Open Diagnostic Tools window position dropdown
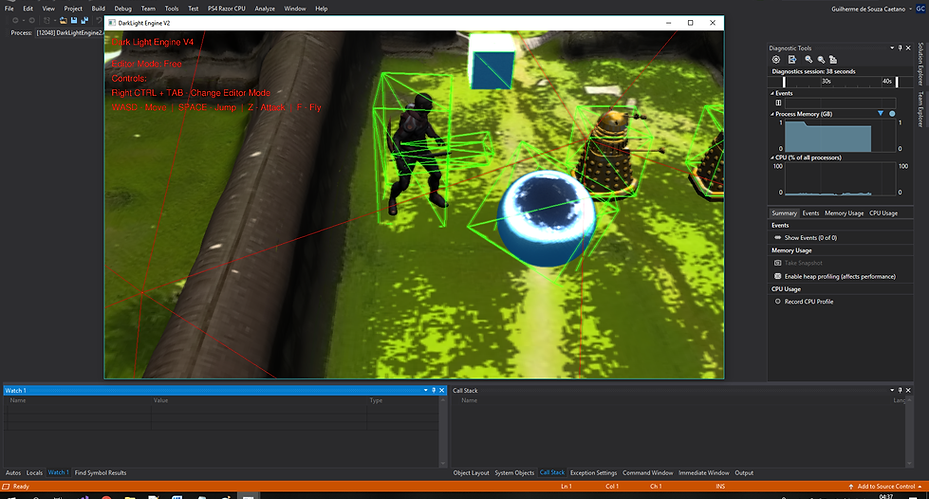 892,48
